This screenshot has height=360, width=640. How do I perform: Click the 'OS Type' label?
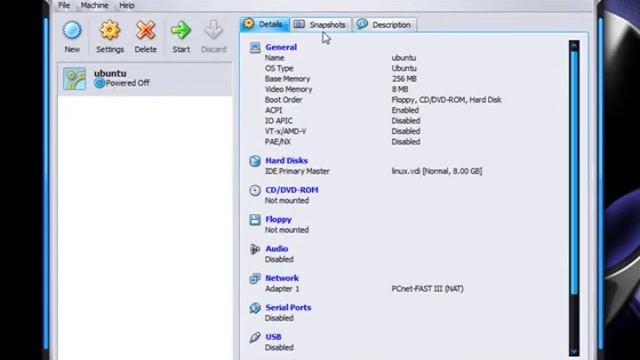click(x=279, y=69)
